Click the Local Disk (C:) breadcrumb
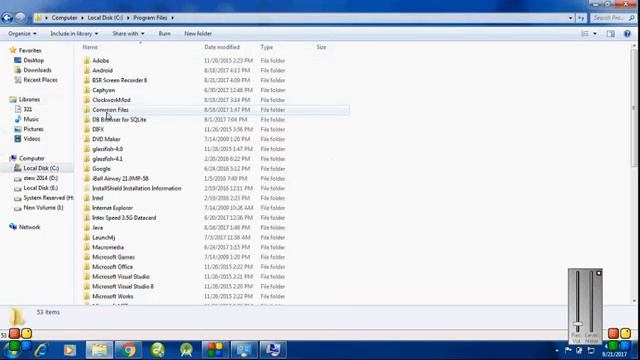Image resolution: width=640 pixels, height=360 pixels. (105, 18)
